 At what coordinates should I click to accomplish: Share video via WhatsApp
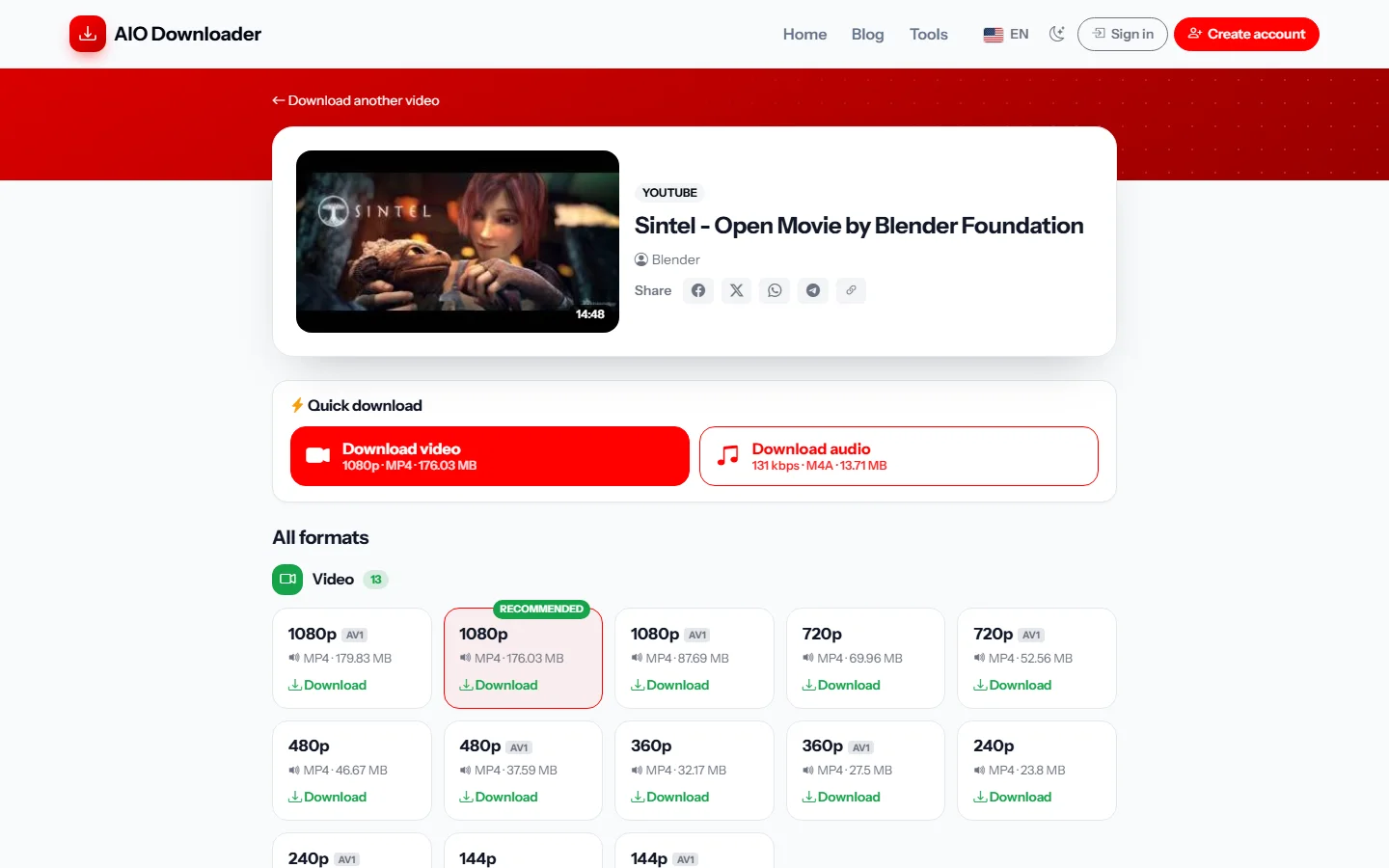click(x=775, y=290)
